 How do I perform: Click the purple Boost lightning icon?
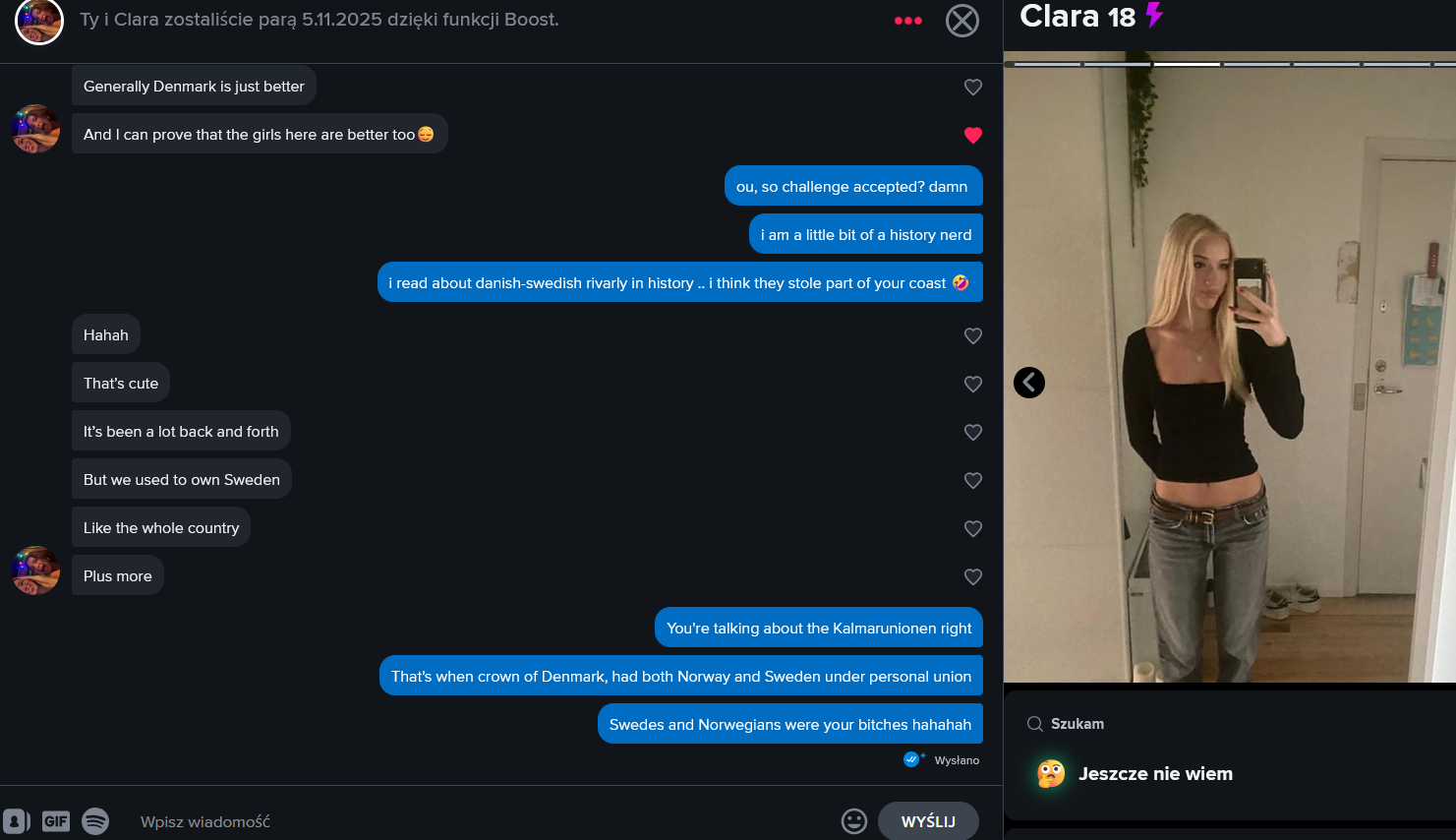click(1155, 16)
